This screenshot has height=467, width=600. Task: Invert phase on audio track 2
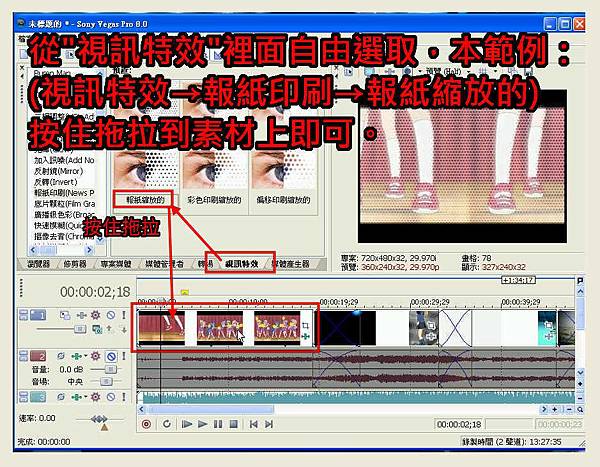click(x=61, y=356)
